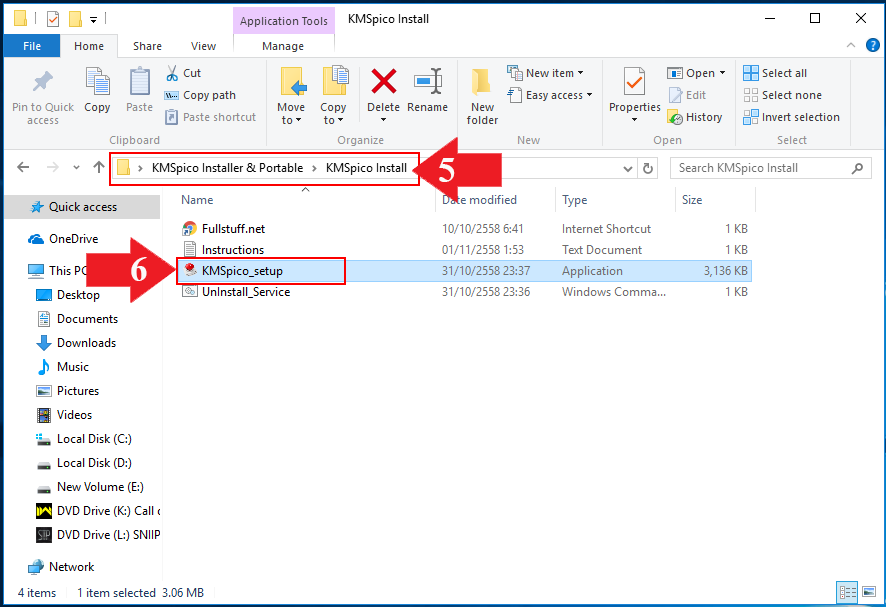Click the Copy path icon
886x607 pixels.
coord(171,96)
